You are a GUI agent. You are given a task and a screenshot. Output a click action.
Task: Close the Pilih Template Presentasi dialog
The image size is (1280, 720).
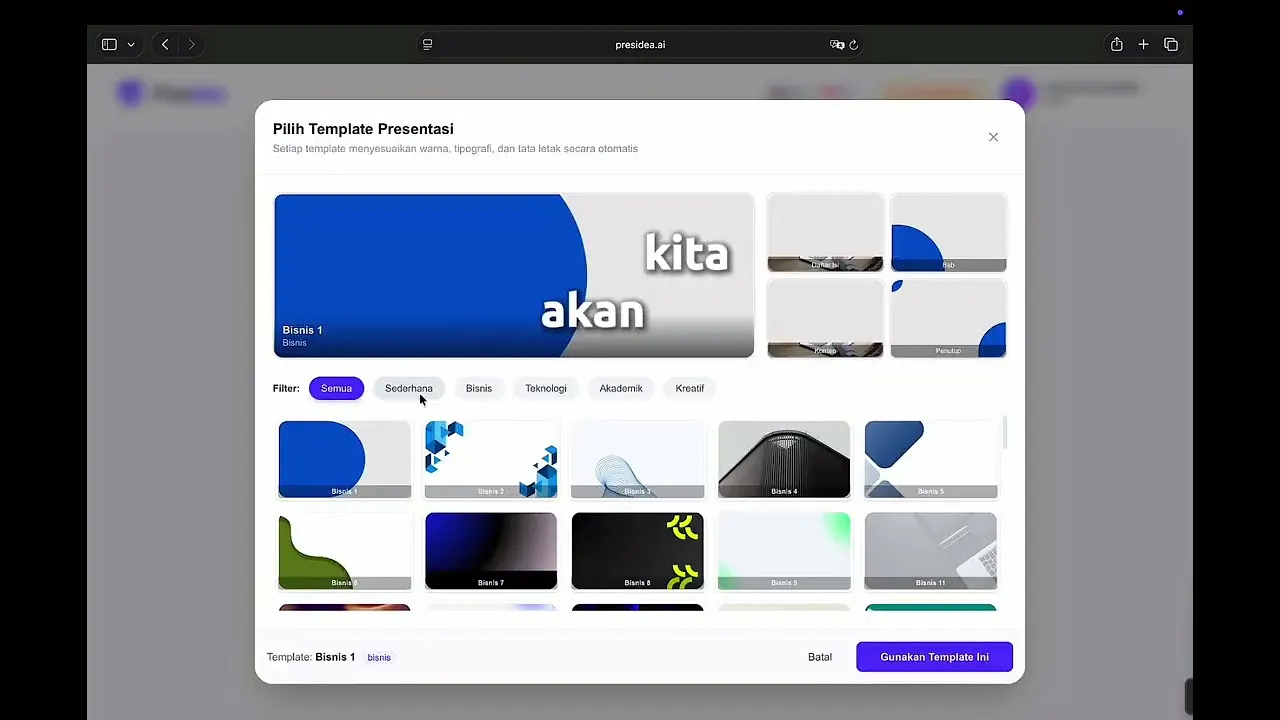click(993, 137)
